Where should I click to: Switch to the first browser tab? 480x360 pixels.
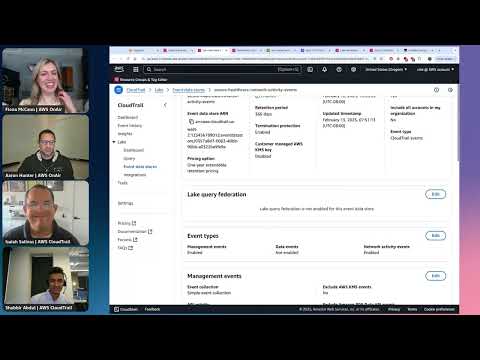(x=143, y=50)
